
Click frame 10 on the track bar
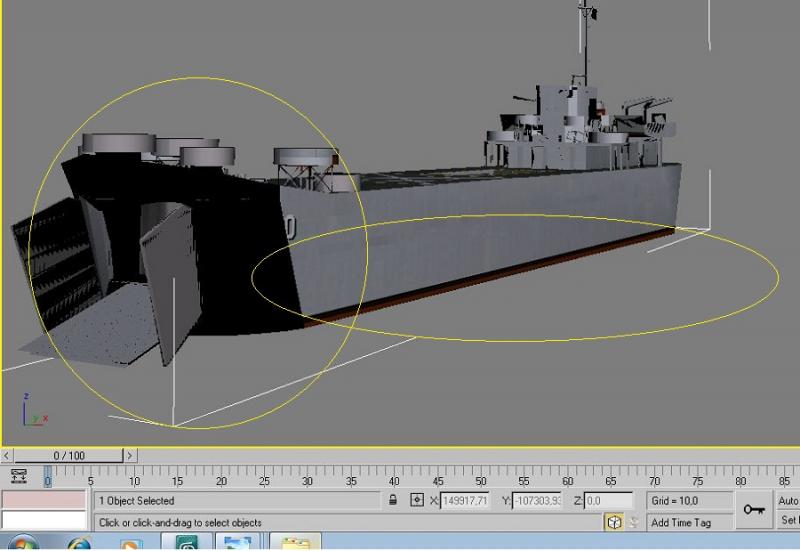tap(134, 481)
